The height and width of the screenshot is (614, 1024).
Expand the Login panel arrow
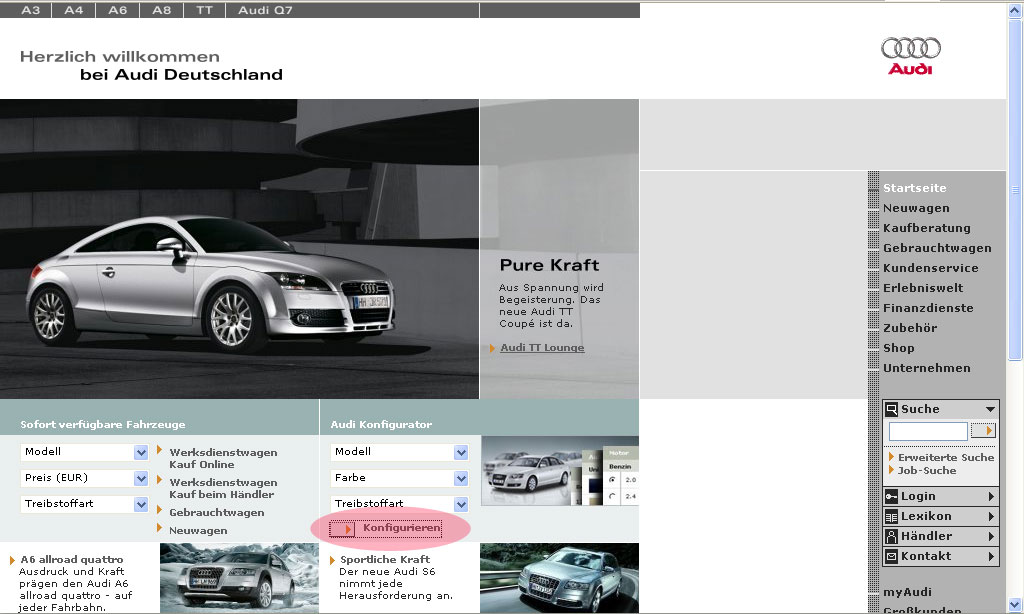click(x=991, y=496)
